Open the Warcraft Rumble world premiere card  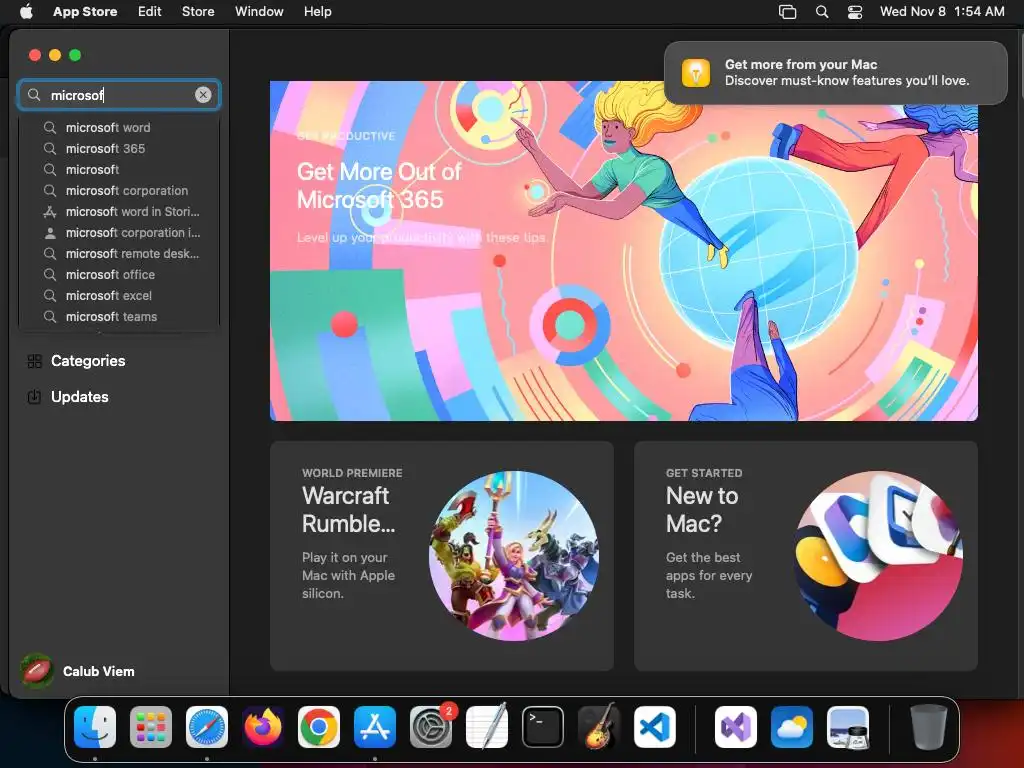click(441, 556)
